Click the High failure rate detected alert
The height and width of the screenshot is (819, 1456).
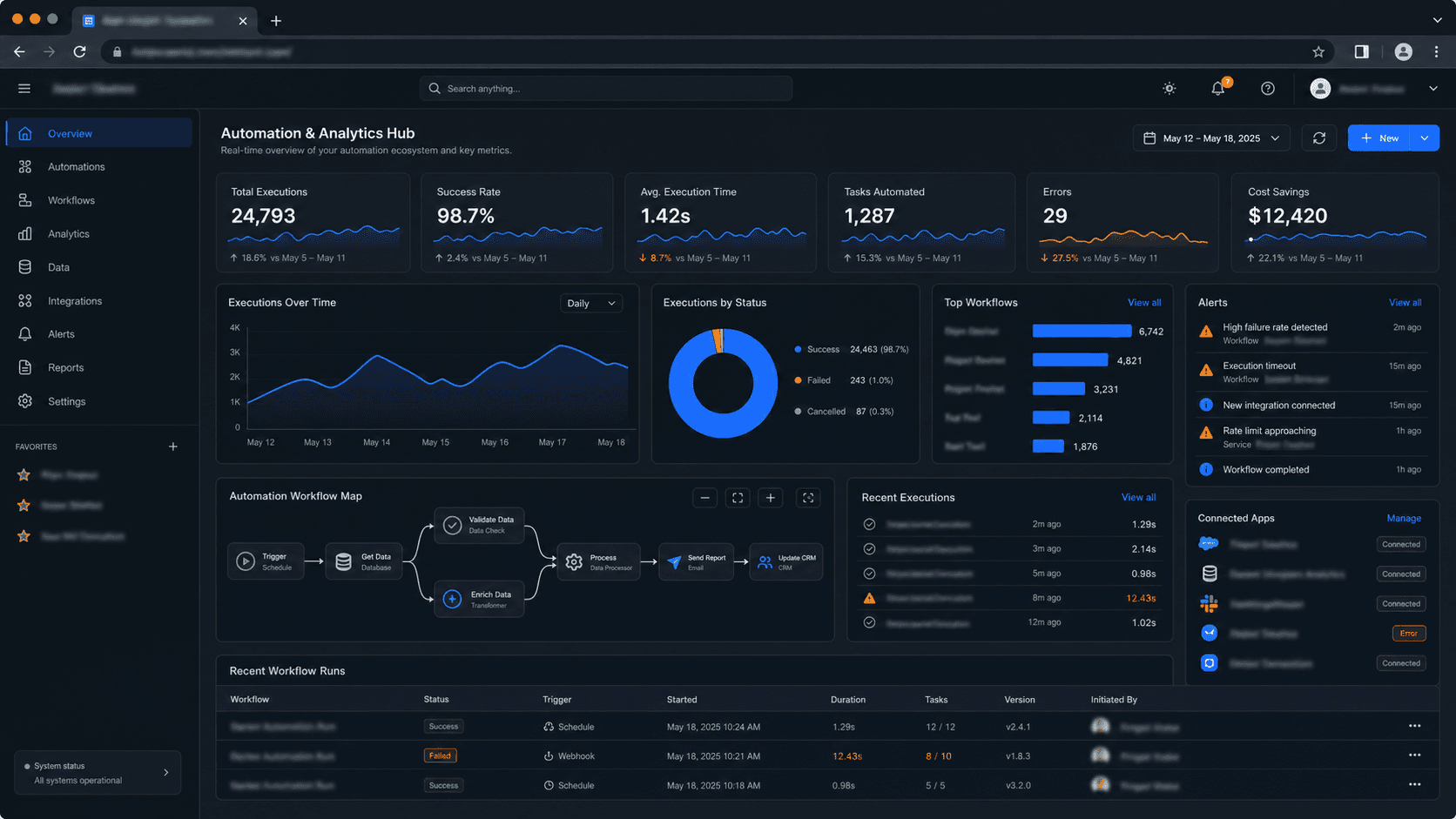(1311, 333)
